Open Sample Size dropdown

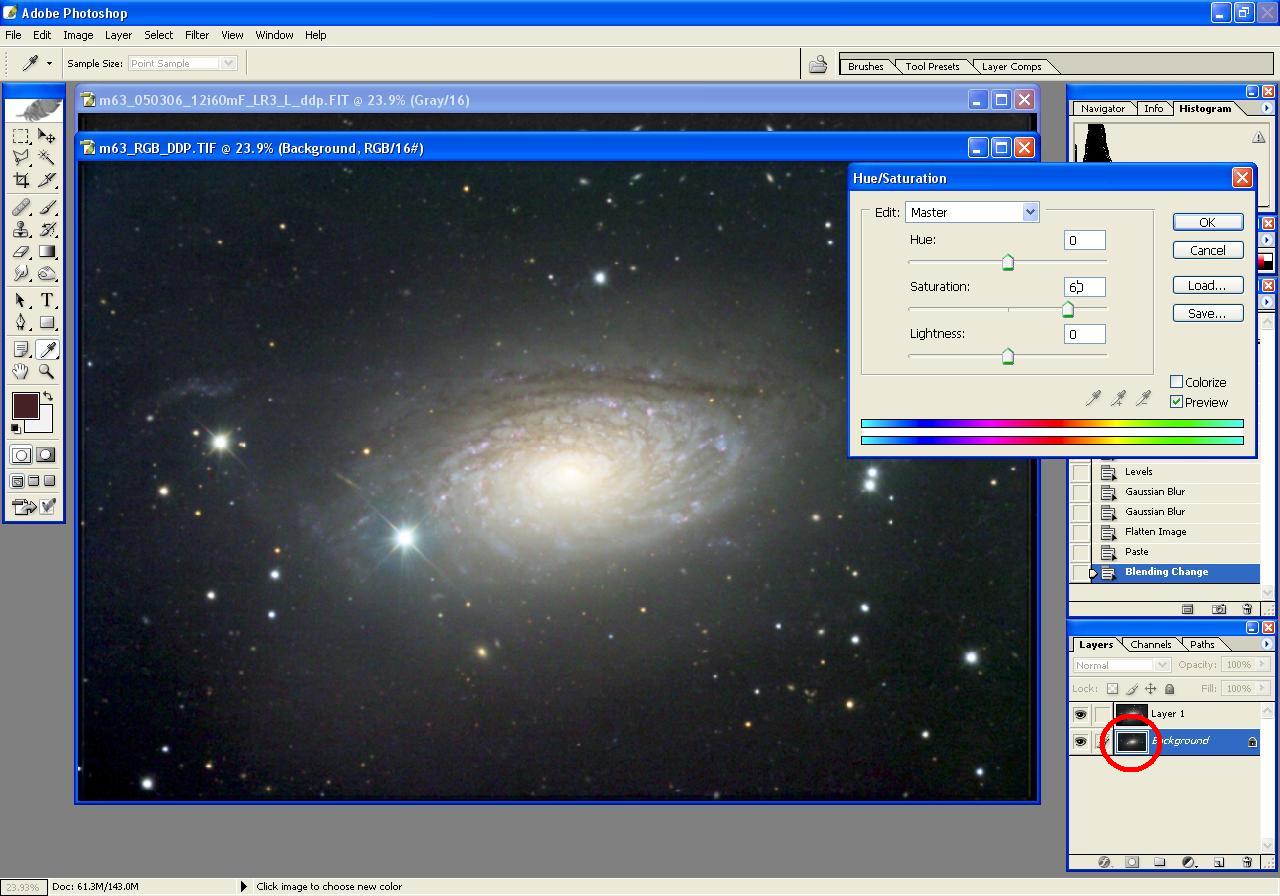[x=228, y=63]
